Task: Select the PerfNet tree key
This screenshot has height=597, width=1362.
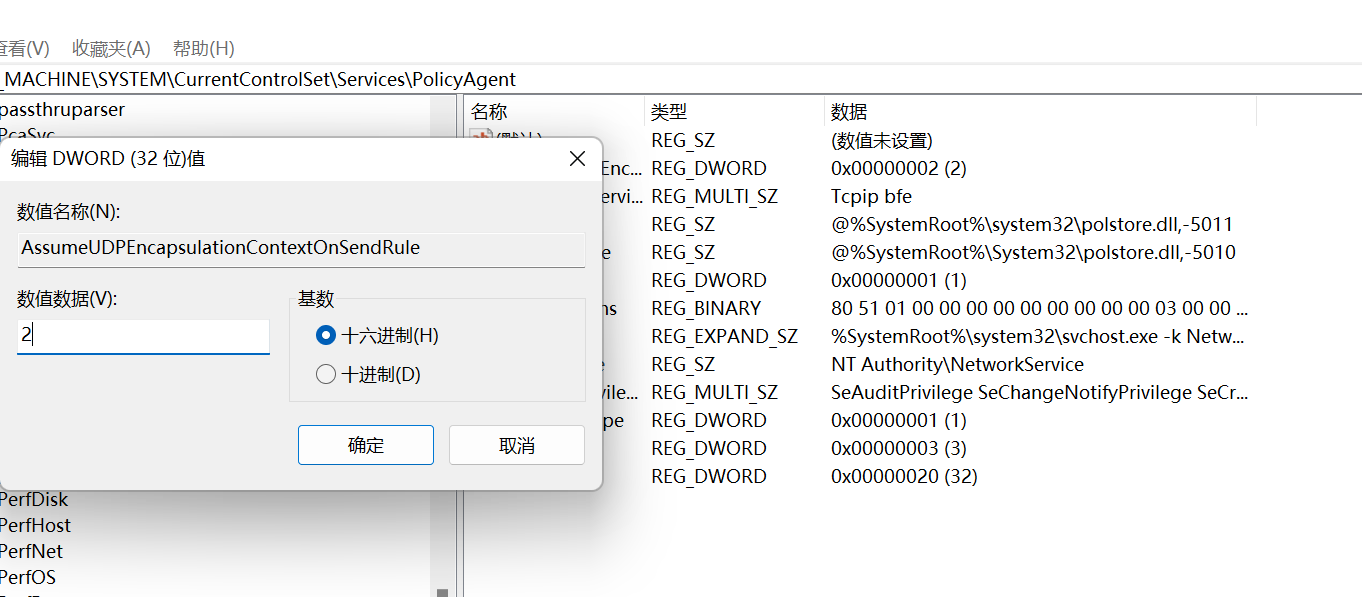Action: tap(31, 551)
